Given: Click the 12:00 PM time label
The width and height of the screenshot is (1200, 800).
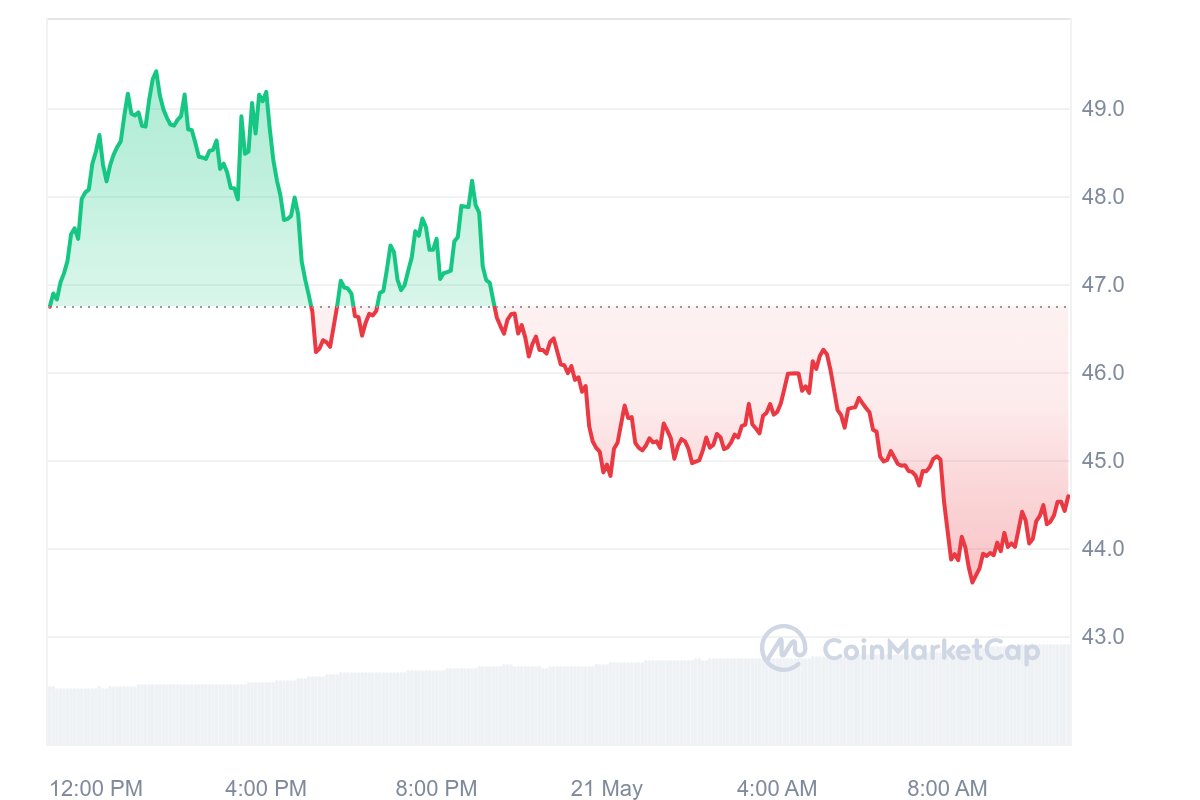Looking at the screenshot, I should [96, 788].
